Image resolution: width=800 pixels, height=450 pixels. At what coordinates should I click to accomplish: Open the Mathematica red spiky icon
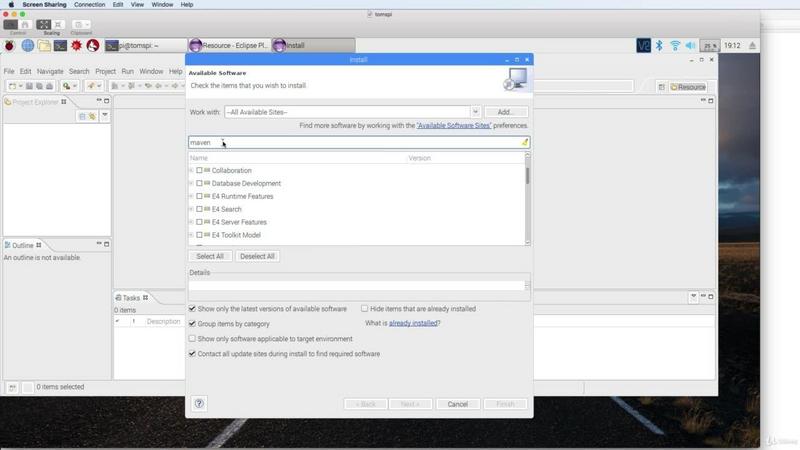pos(77,45)
